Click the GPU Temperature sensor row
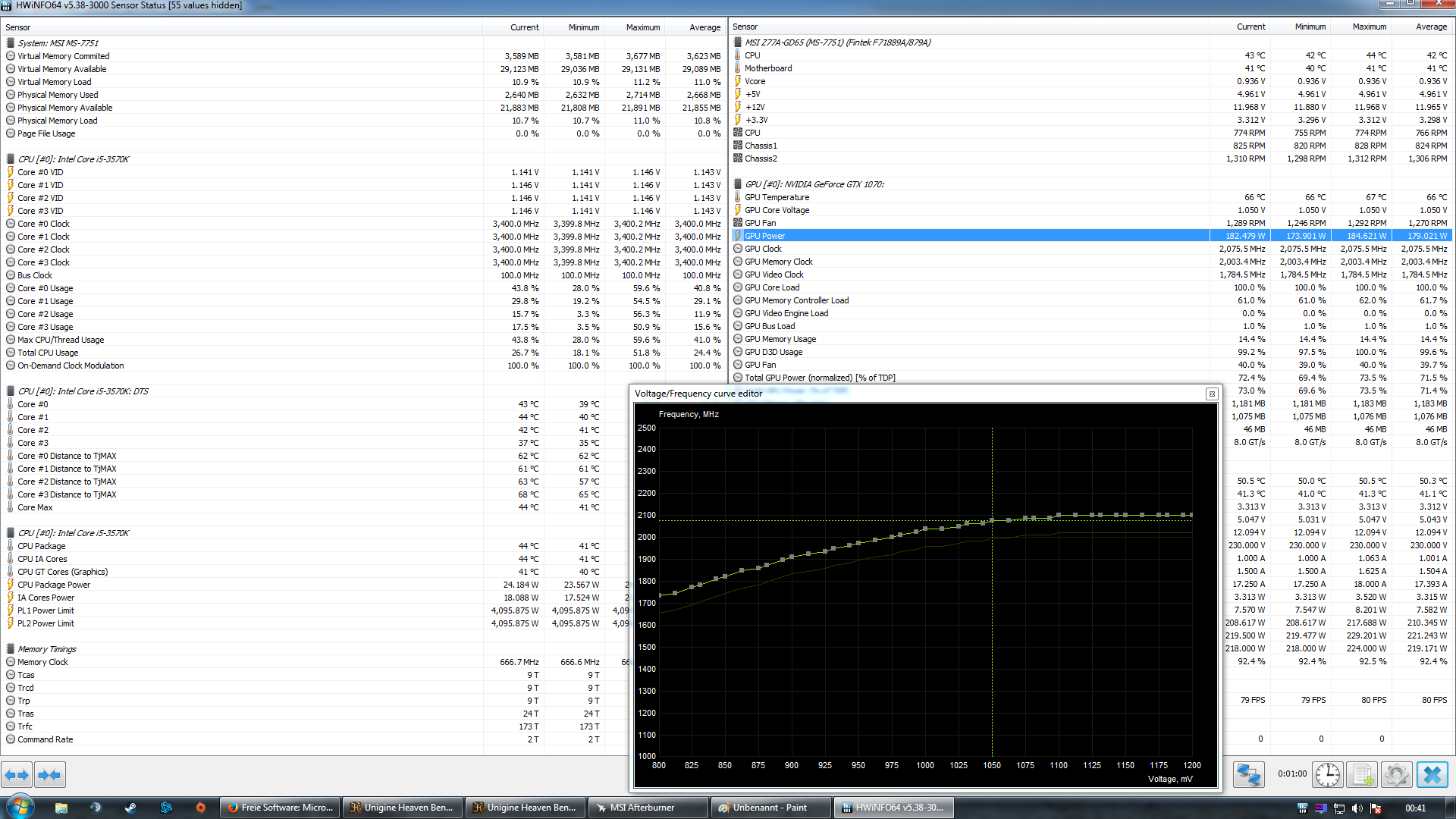Screen dimensions: 1456x819 click(777, 197)
